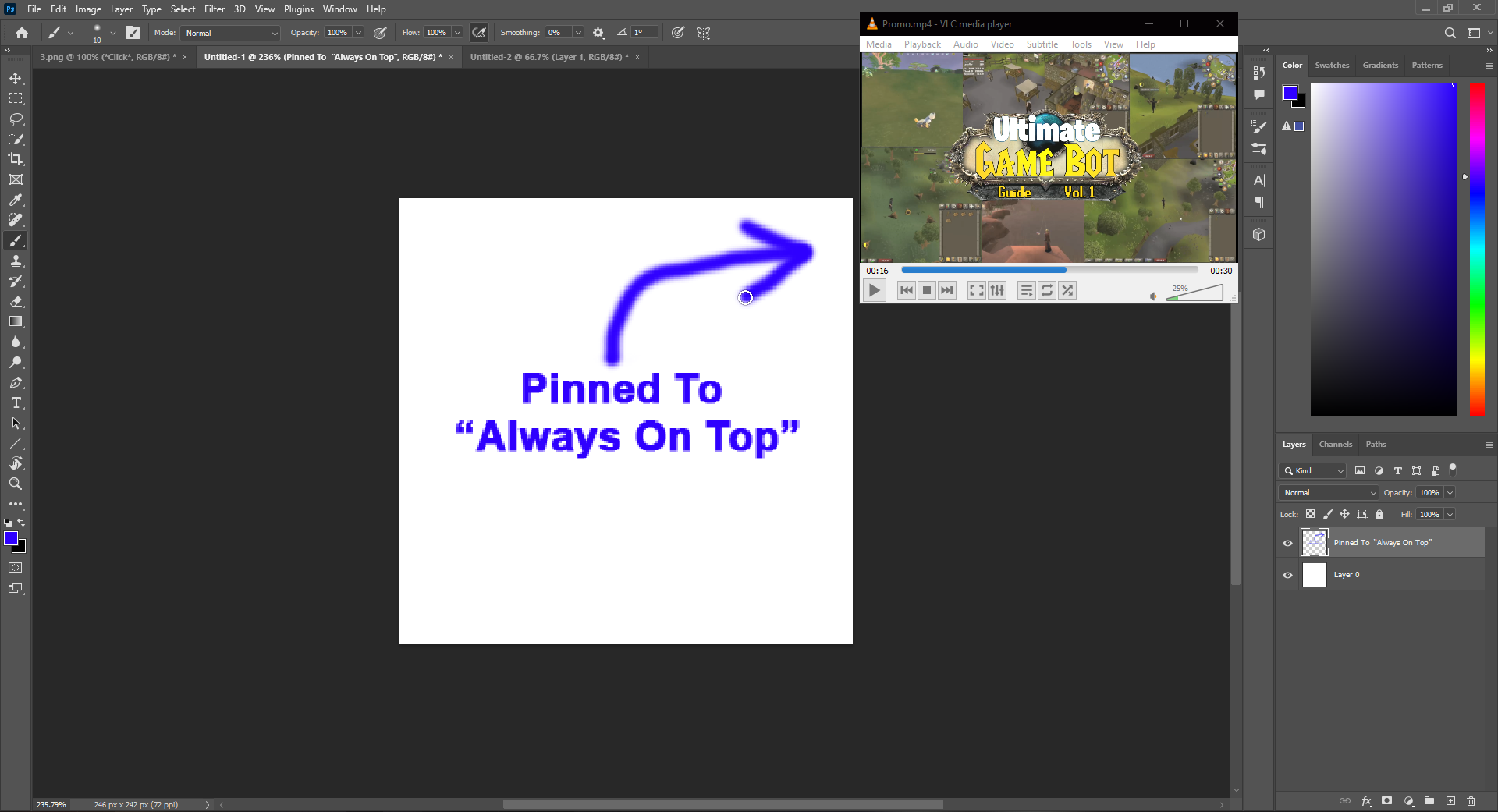Open the History panel icon
This screenshot has height=812, width=1498.
(x=1258, y=73)
